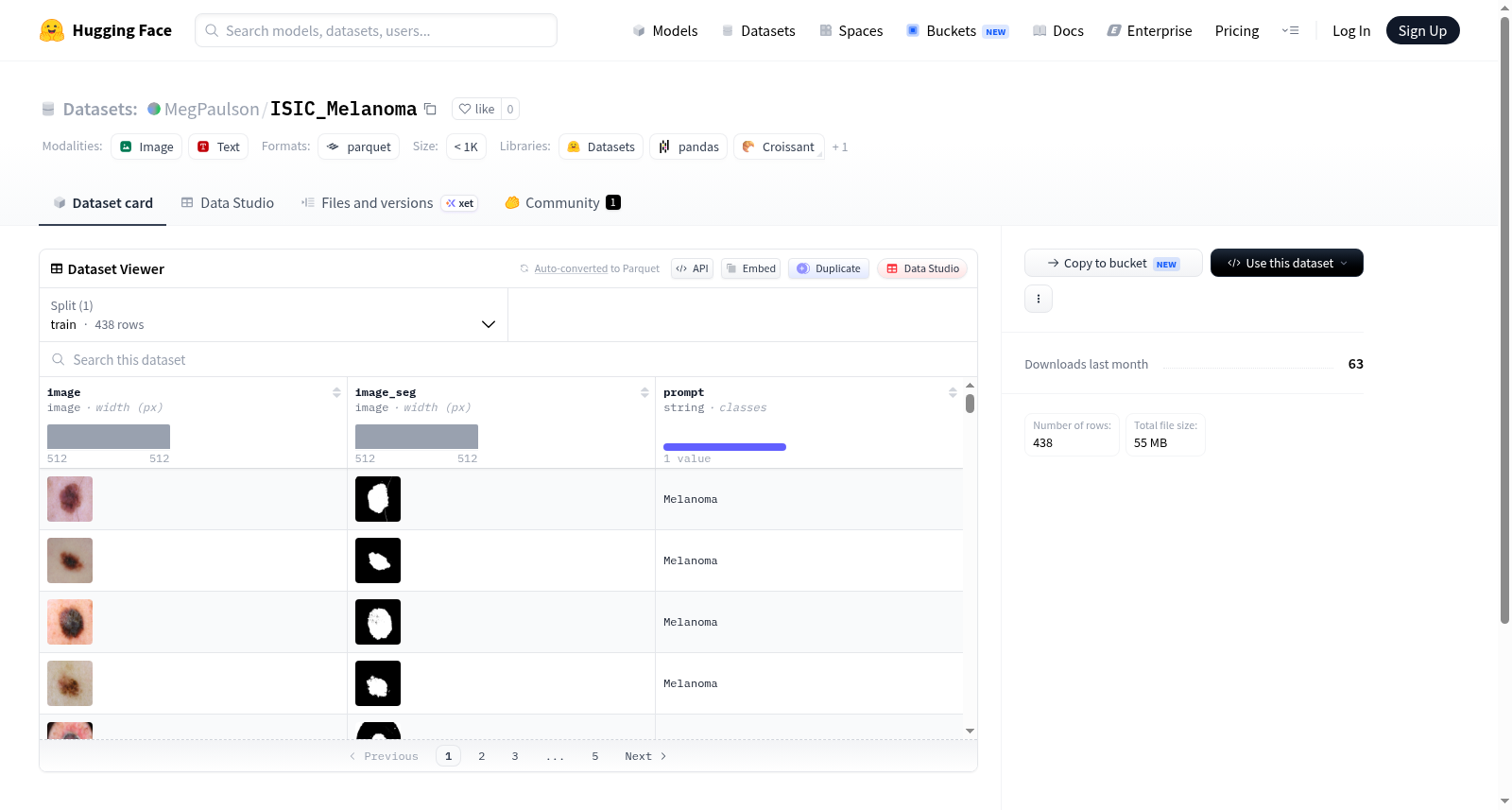
Task: Open Enterprise in the top navigation
Action: [1149, 30]
